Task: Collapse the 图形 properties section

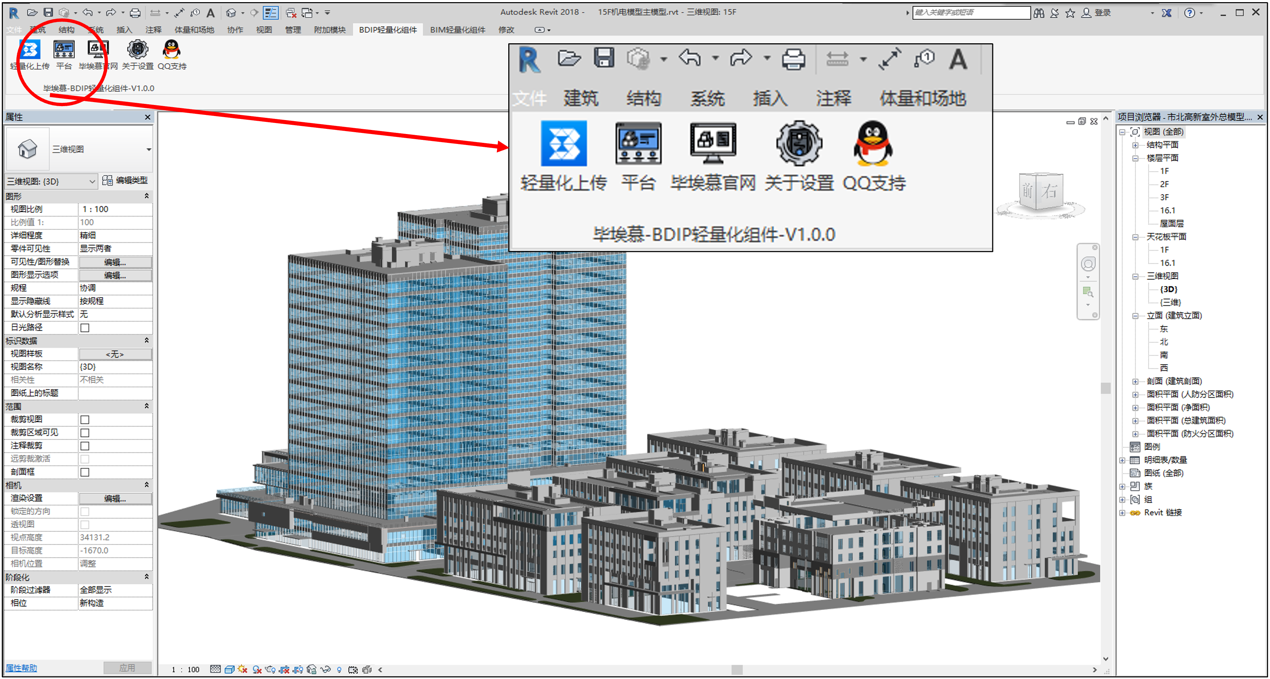Action: pyautogui.click(x=147, y=197)
